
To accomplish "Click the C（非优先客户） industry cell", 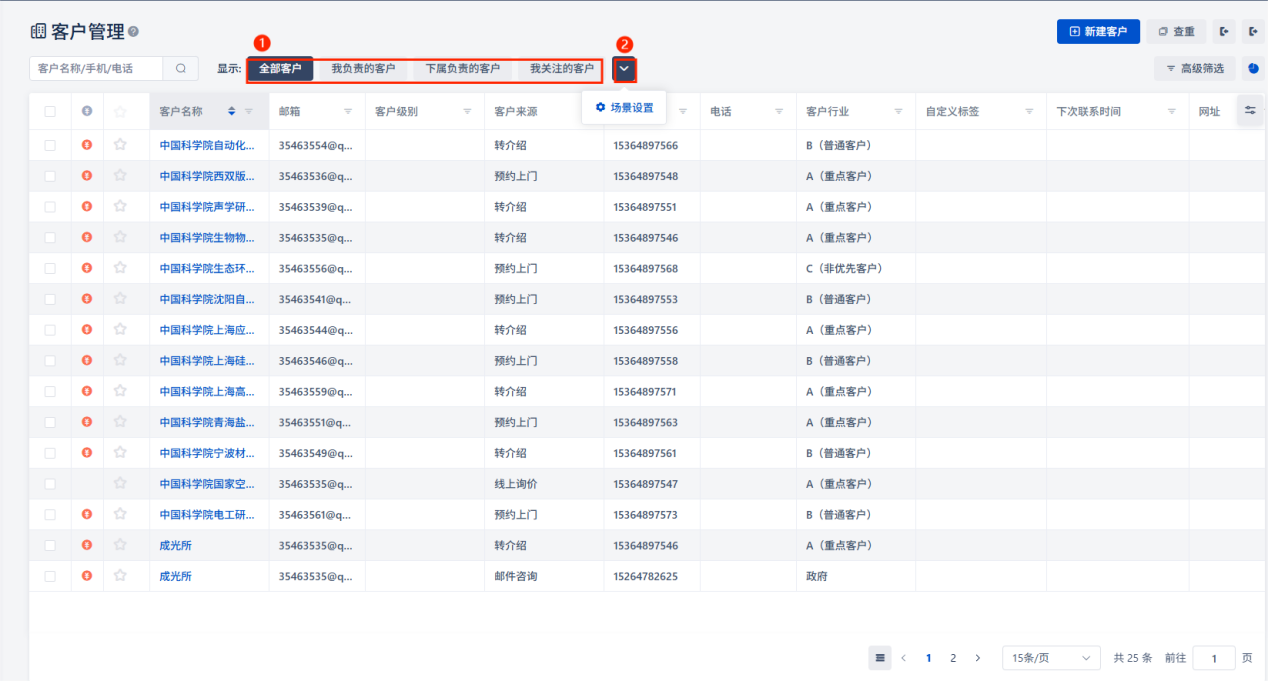I will point(844,268).
